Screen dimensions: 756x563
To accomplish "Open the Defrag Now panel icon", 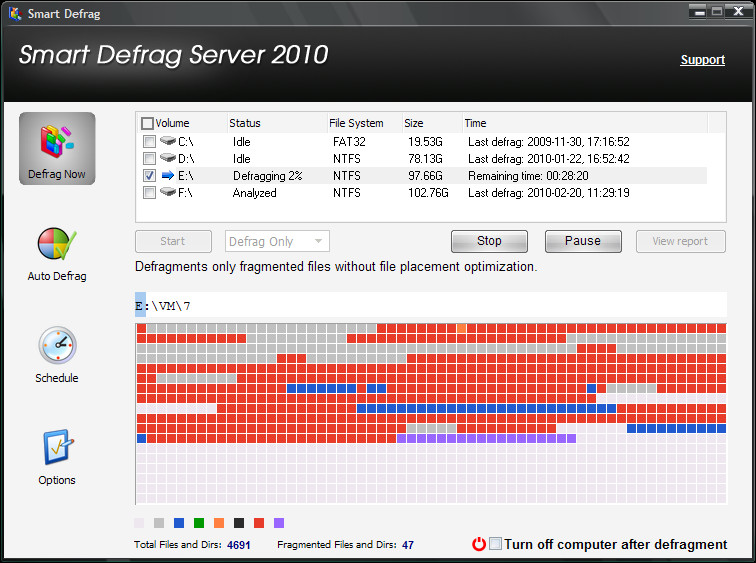I will tap(57, 142).
